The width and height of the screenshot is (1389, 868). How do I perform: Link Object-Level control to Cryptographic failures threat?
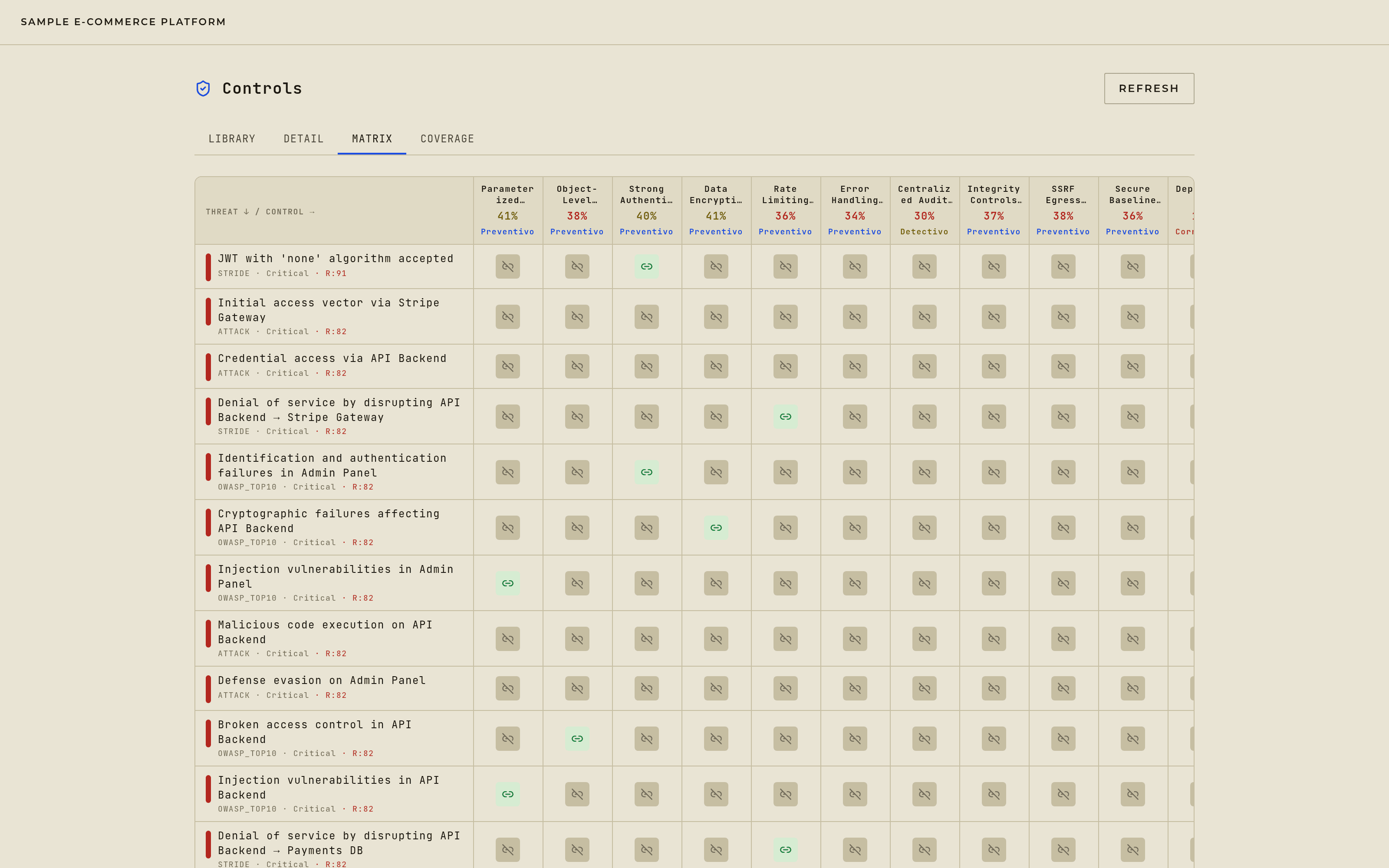[x=577, y=528]
